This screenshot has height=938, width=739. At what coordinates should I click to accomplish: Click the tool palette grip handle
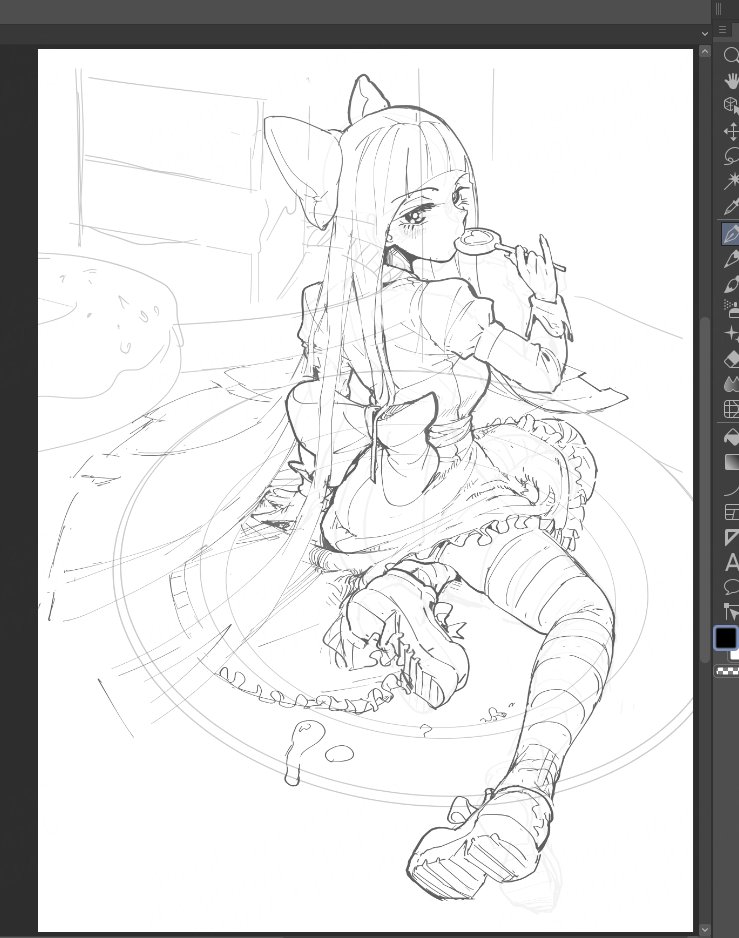(x=719, y=9)
